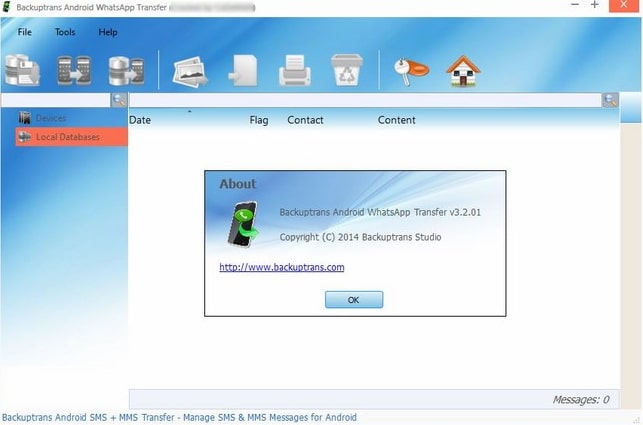
Task: Click the phone-to-phone transfer toolbar icon
Action: (74, 70)
